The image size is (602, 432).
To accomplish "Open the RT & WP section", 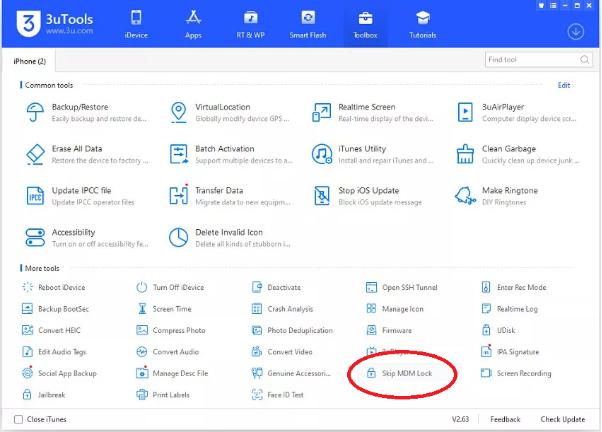I will pos(250,25).
